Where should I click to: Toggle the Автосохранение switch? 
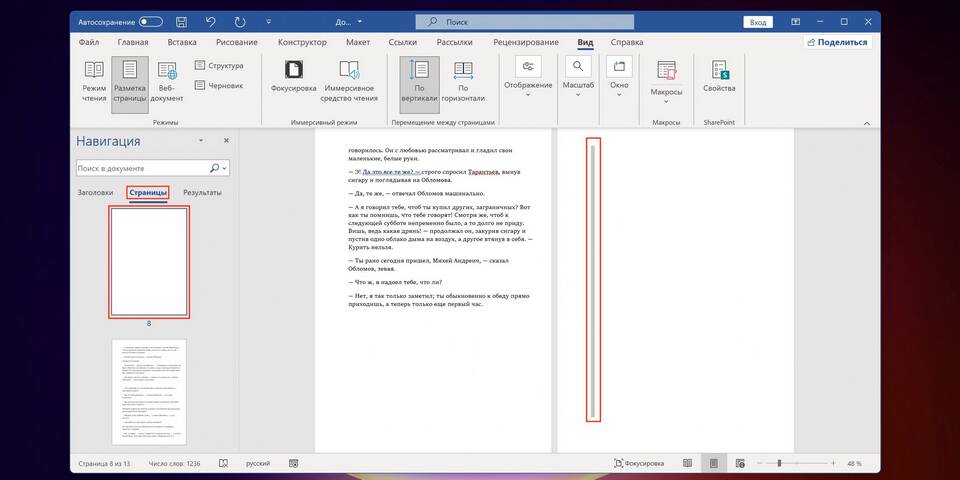point(150,21)
